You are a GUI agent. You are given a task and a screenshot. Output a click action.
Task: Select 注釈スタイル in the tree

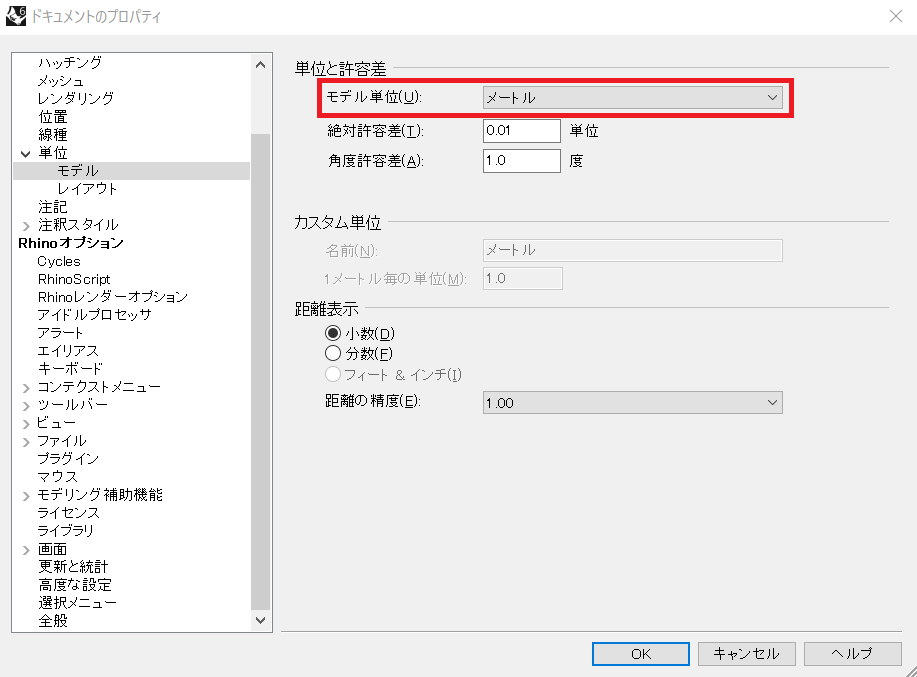pyautogui.click(x=78, y=224)
